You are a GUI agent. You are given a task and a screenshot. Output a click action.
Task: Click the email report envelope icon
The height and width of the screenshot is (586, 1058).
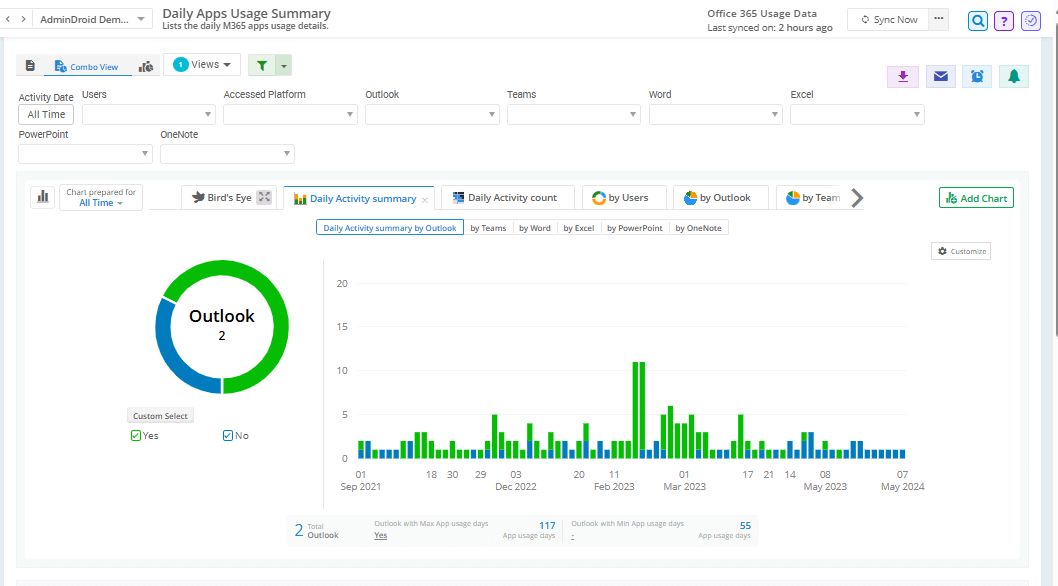coord(940,77)
